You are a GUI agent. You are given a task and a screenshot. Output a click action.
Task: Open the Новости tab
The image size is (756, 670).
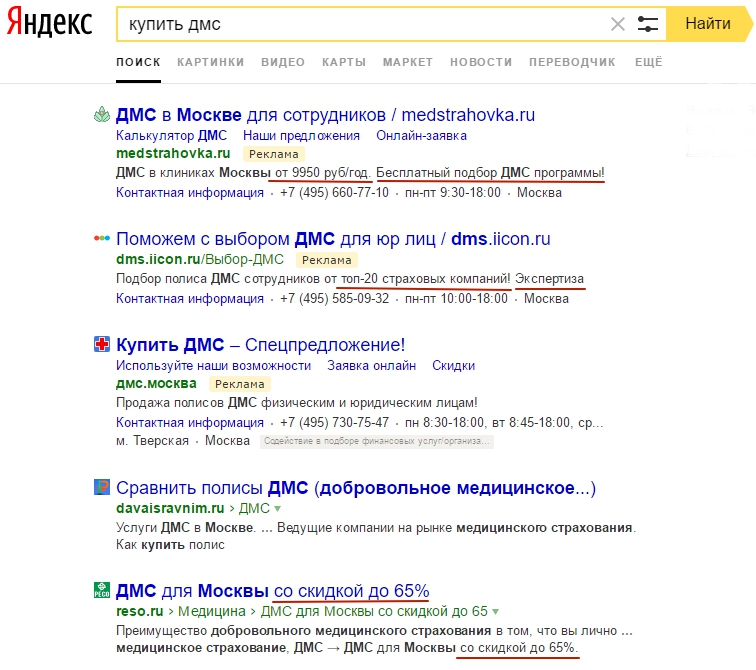481,62
